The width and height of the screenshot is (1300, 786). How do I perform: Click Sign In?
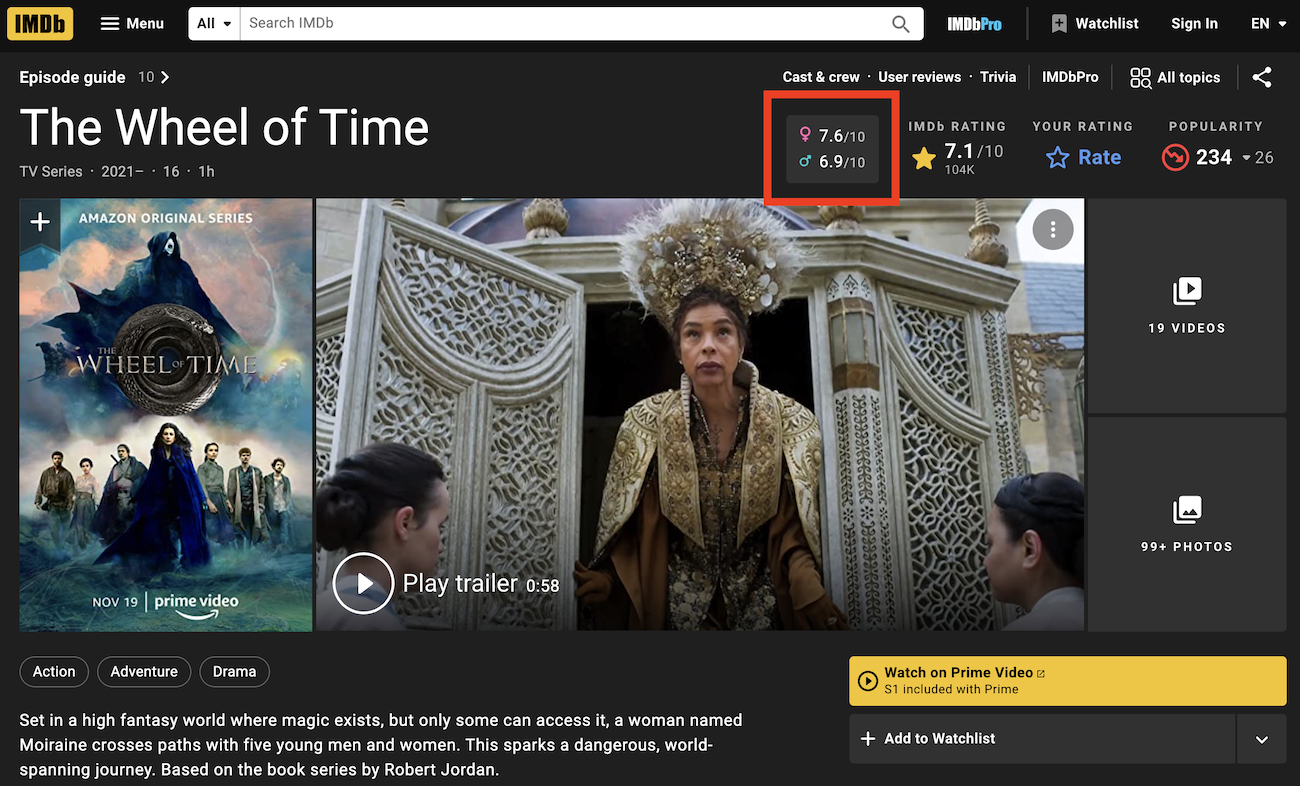coord(1194,23)
